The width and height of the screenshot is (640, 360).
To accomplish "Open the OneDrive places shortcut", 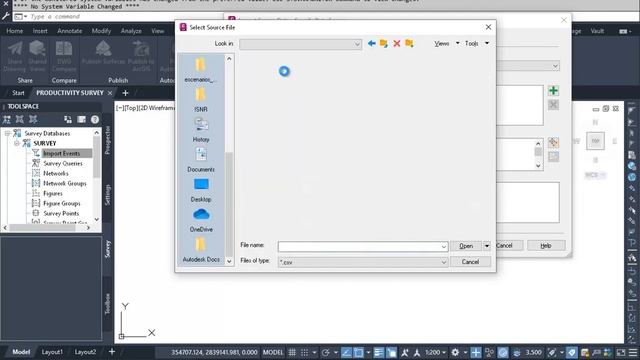I will coord(200,220).
